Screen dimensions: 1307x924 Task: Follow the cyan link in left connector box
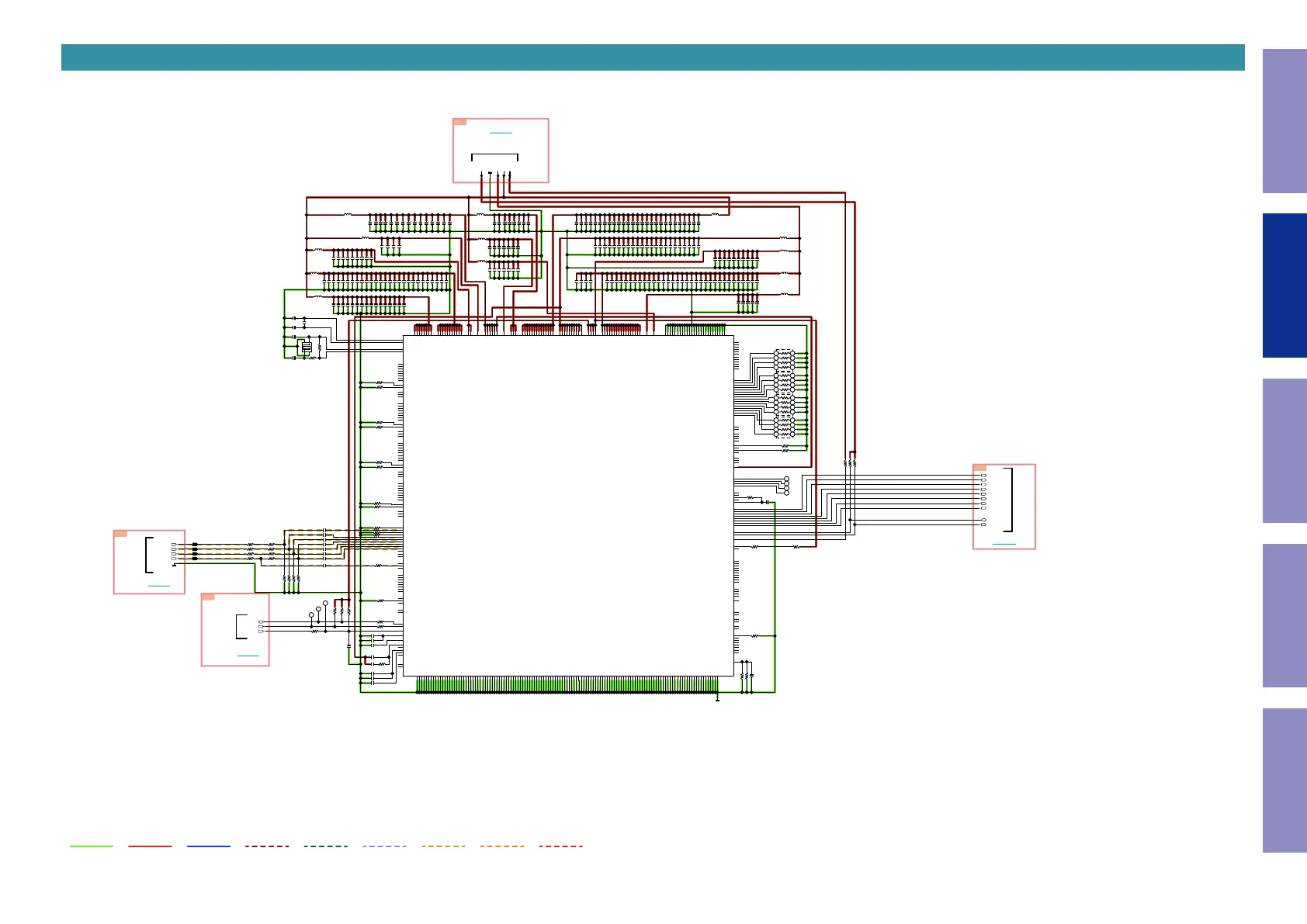click(x=158, y=586)
